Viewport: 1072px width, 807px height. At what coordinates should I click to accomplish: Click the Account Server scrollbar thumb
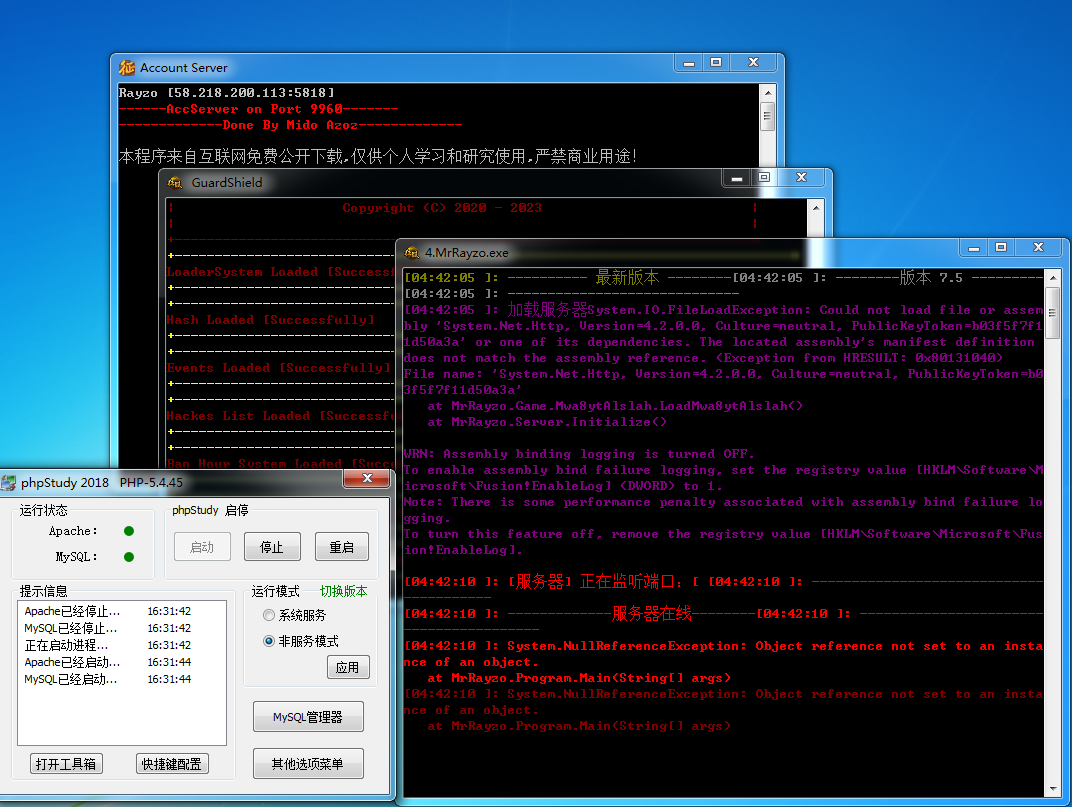tap(768, 116)
